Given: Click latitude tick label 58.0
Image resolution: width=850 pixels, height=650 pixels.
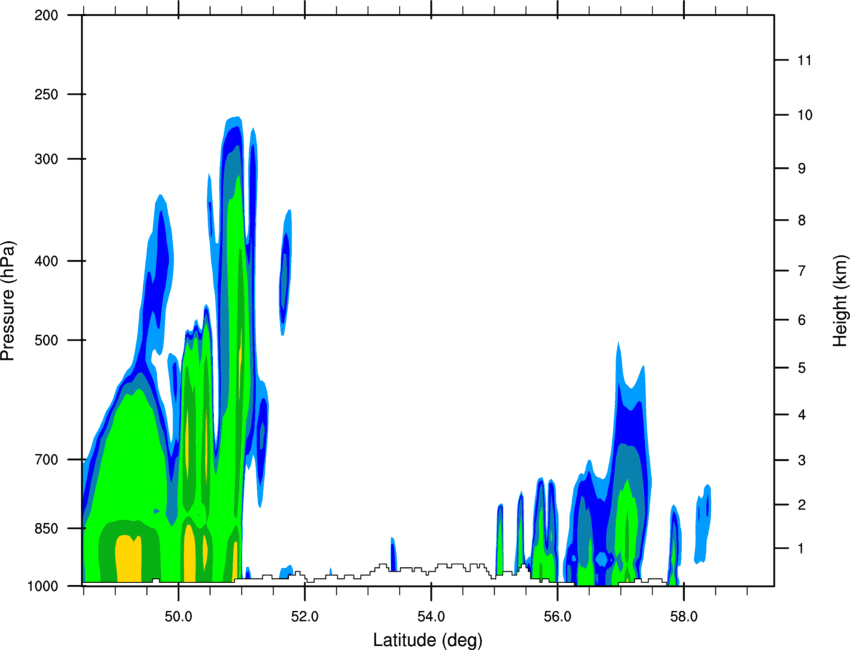Looking at the screenshot, I should [684, 617].
